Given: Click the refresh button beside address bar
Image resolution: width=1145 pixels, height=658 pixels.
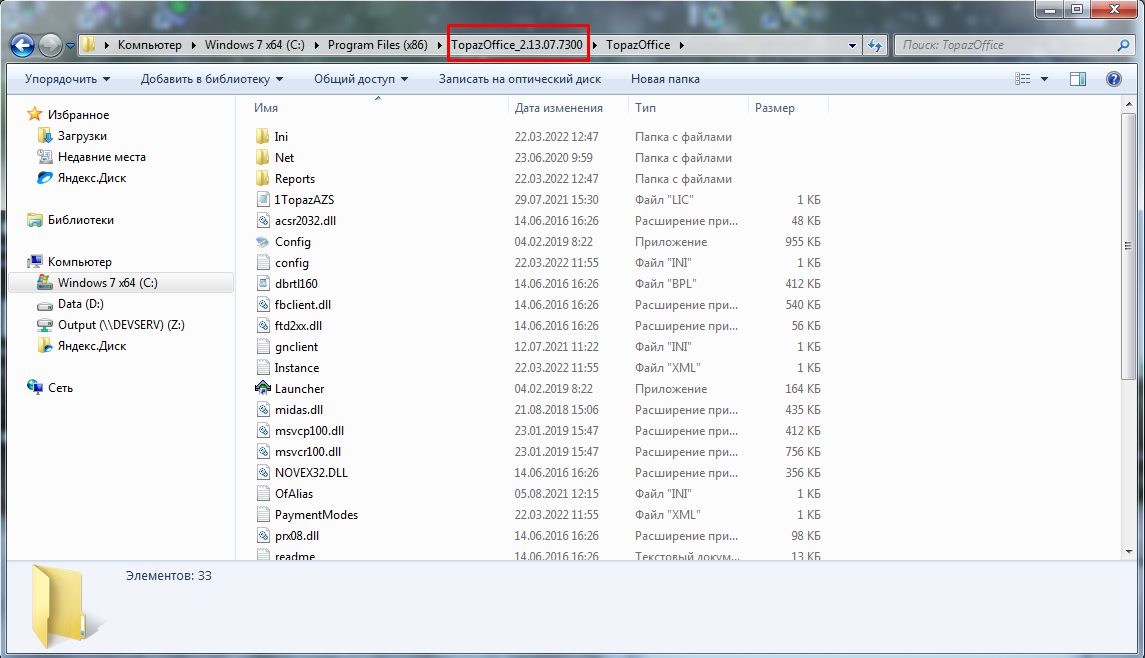Looking at the screenshot, I should click(x=875, y=45).
